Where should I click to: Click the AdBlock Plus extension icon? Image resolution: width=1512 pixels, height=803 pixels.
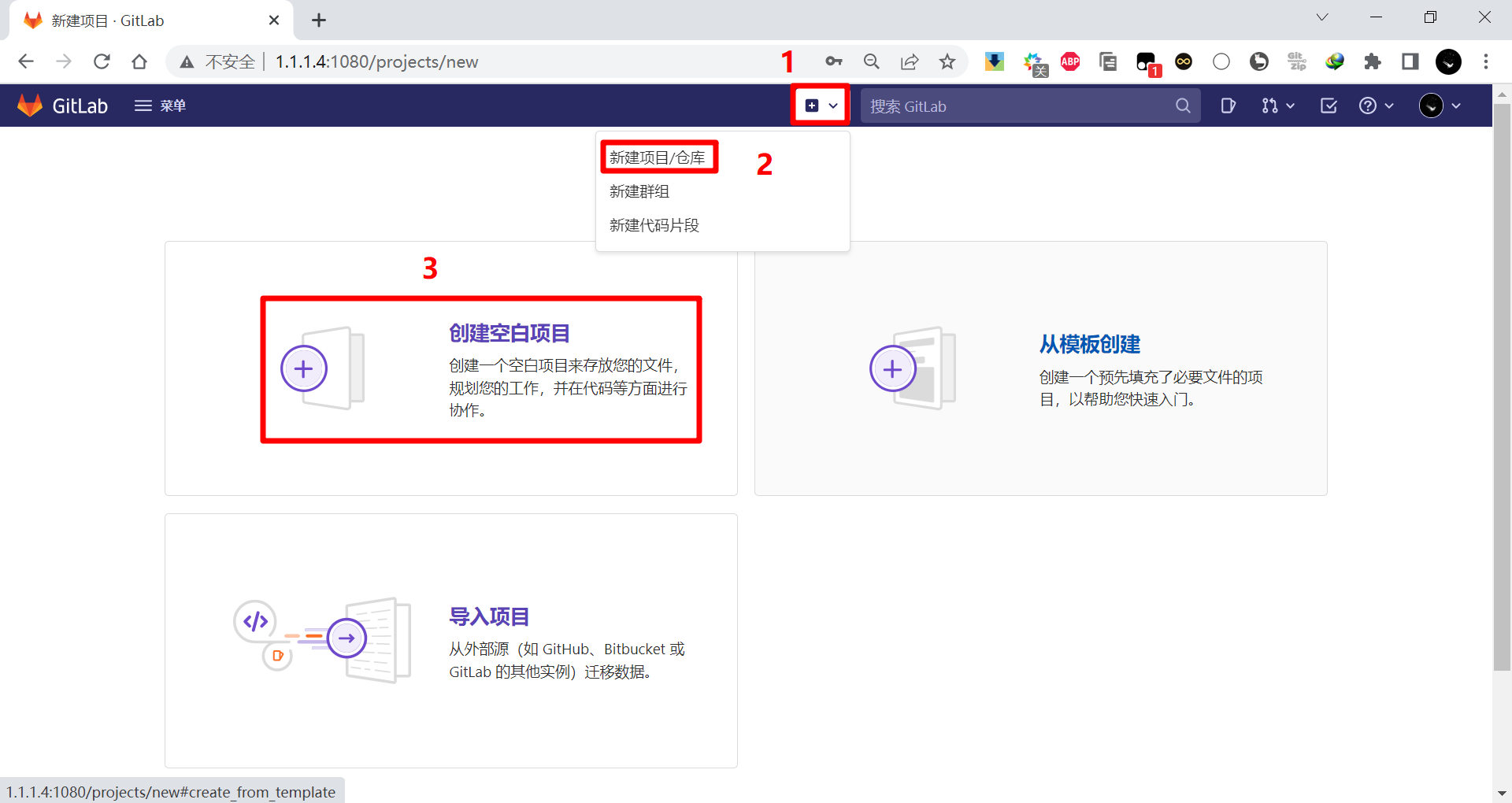(x=1070, y=61)
